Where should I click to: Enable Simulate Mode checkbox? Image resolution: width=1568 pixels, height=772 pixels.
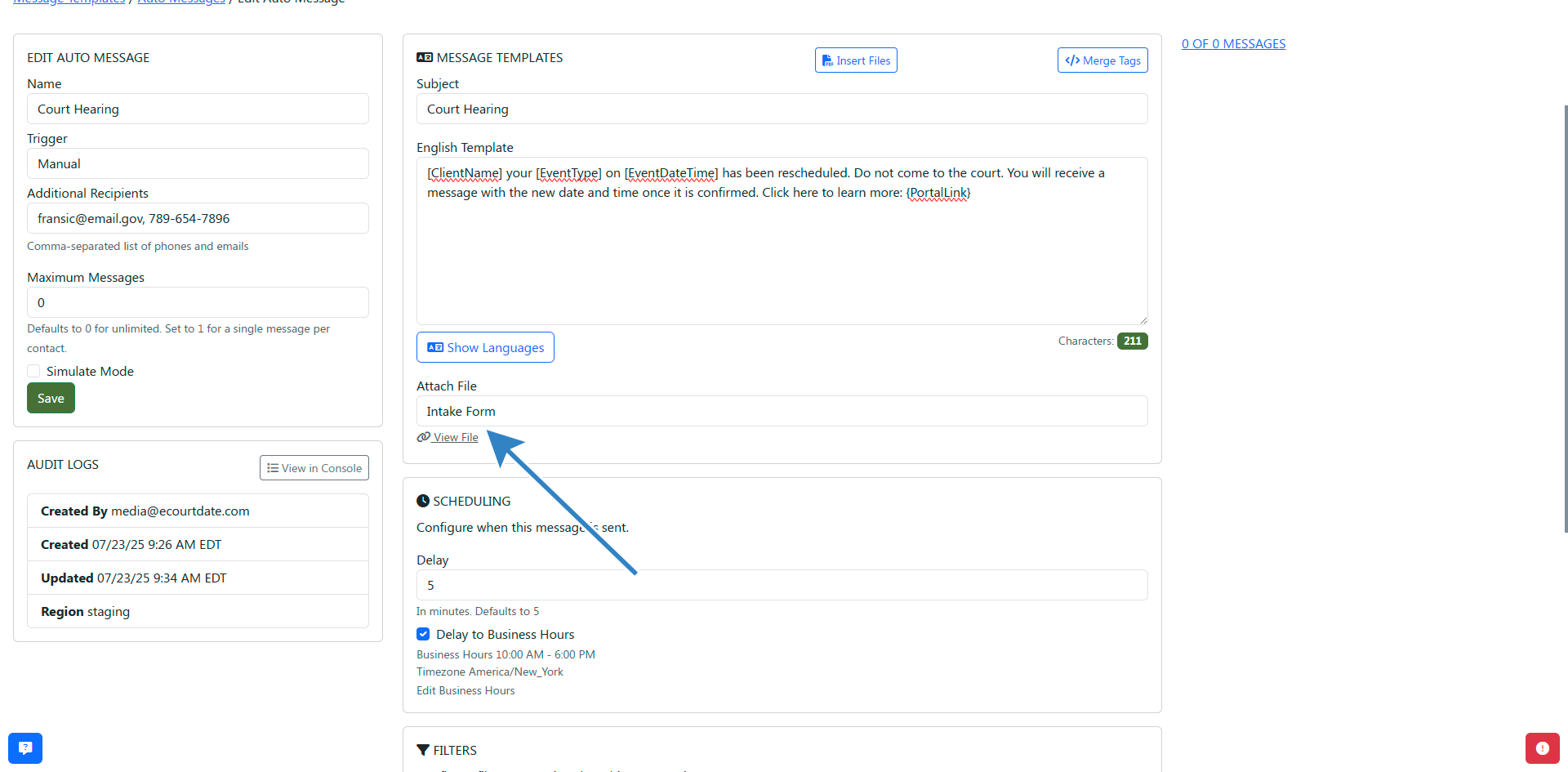[x=33, y=371]
